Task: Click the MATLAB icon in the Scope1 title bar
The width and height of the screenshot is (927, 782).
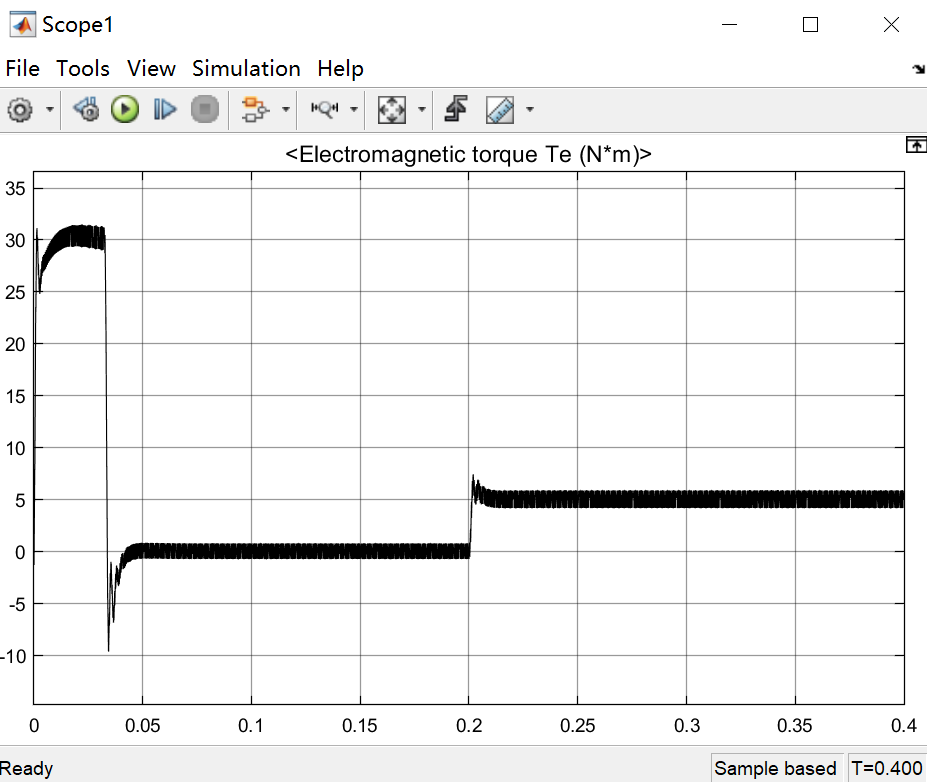Action: click(x=22, y=25)
